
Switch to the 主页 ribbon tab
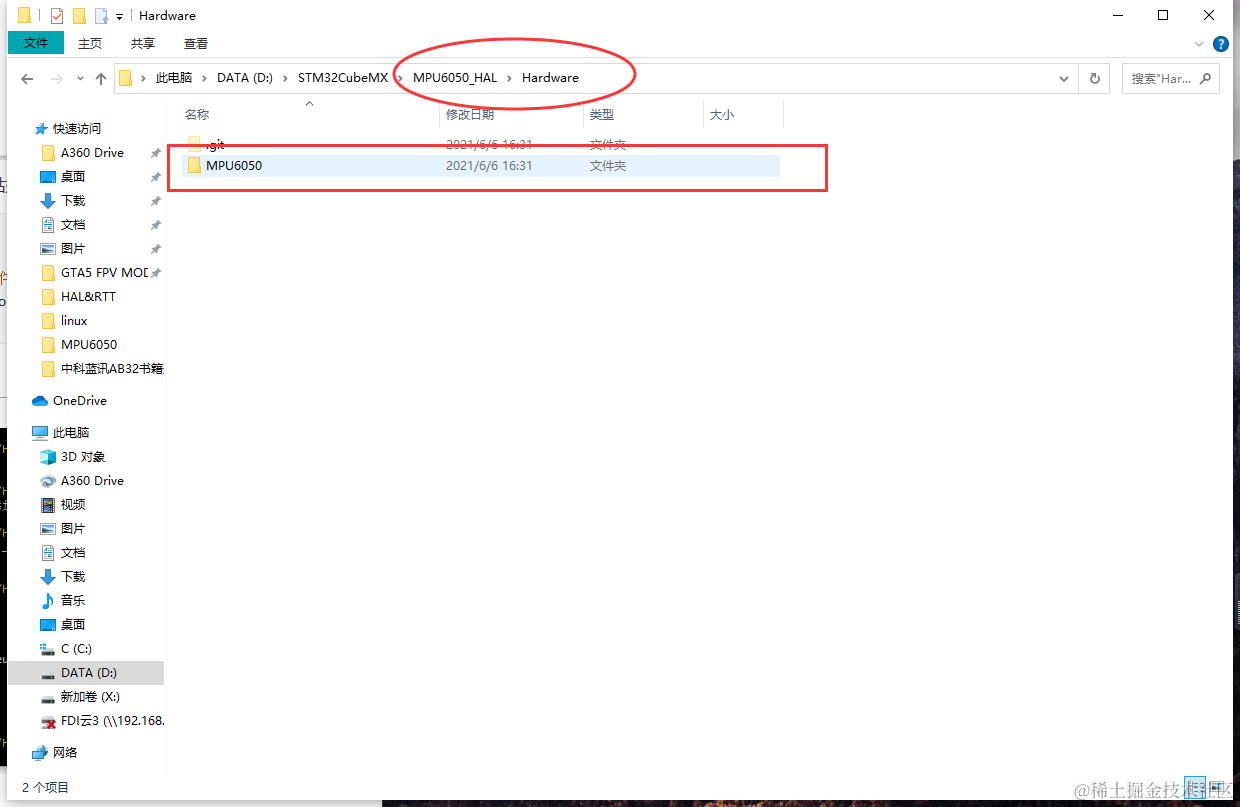pyautogui.click(x=90, y=43)
